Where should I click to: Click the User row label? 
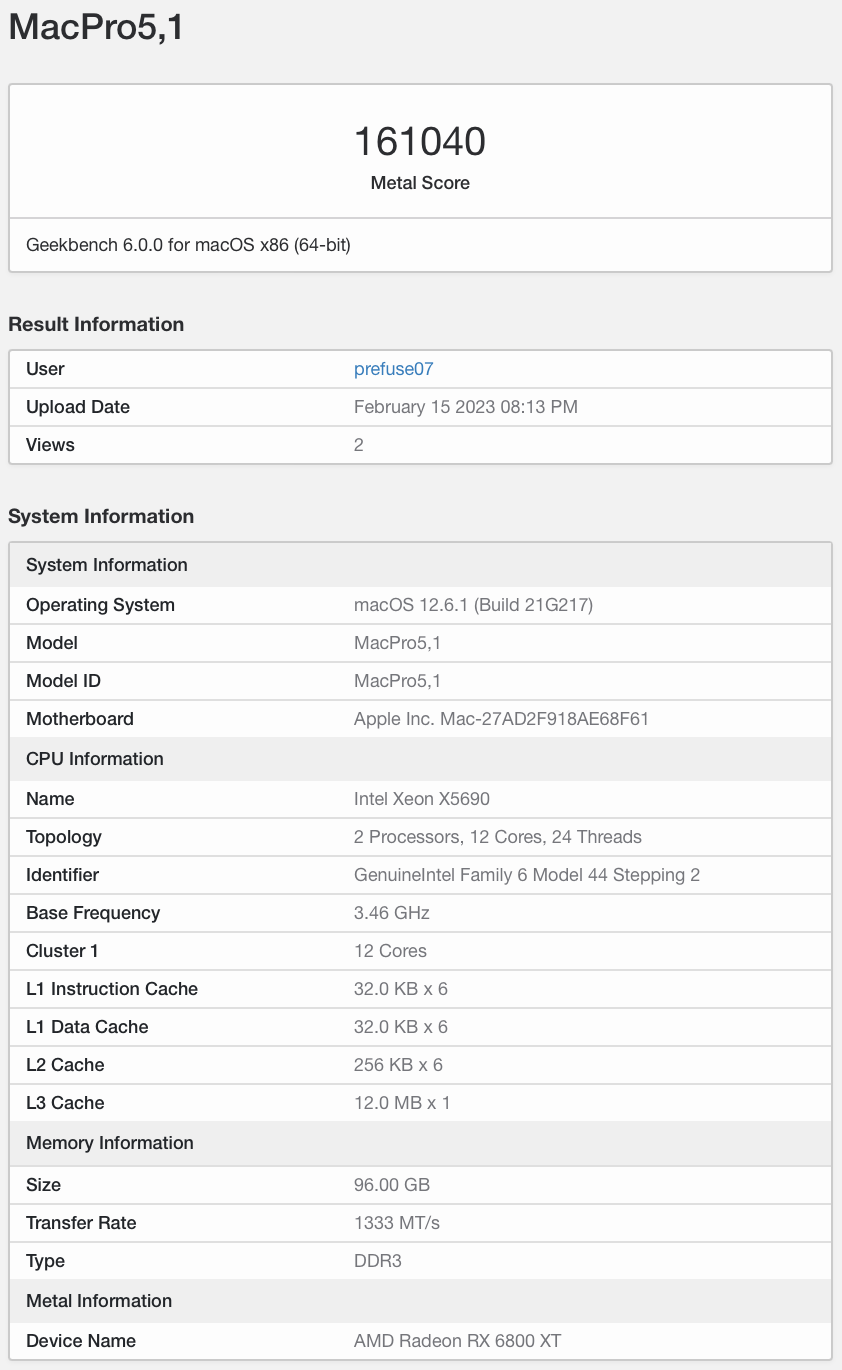pos(45,369)
